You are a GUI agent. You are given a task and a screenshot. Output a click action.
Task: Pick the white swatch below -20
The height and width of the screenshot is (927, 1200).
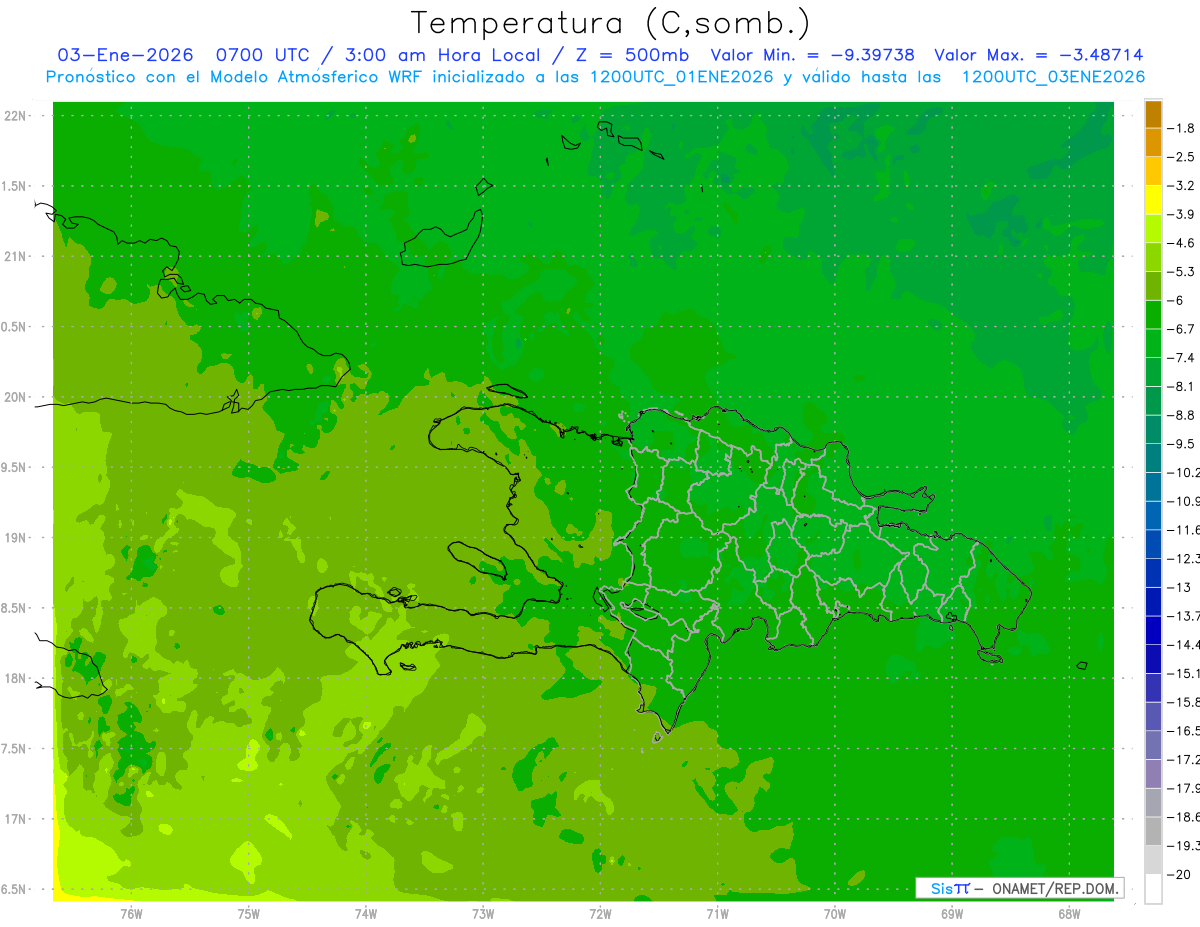(1153, 889)
